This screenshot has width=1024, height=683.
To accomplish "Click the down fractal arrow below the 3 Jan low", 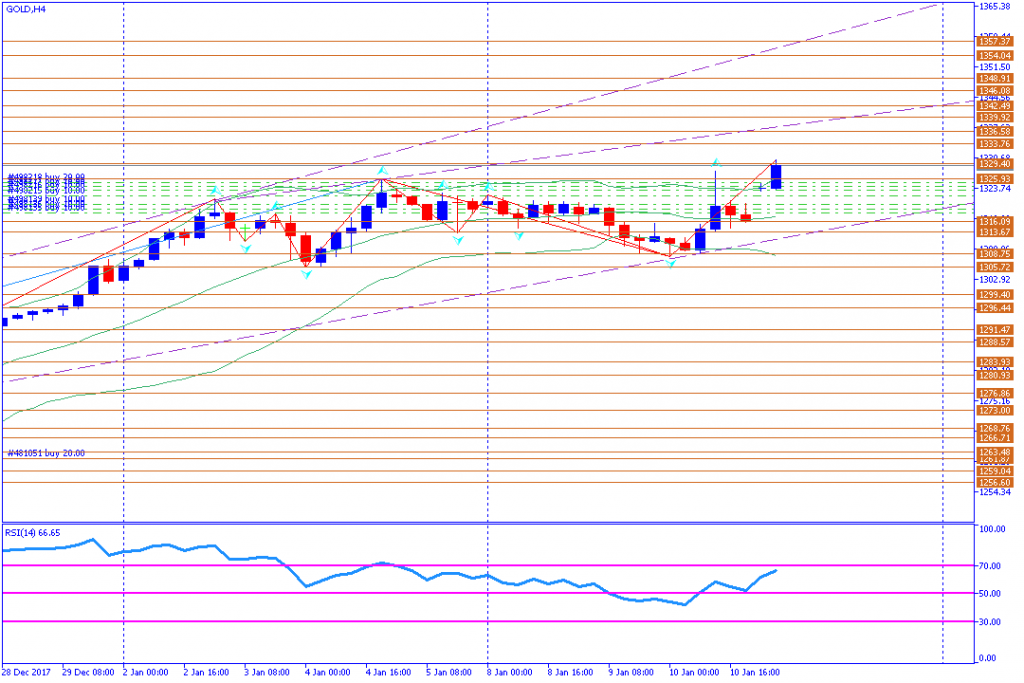I will pos(246,249).
